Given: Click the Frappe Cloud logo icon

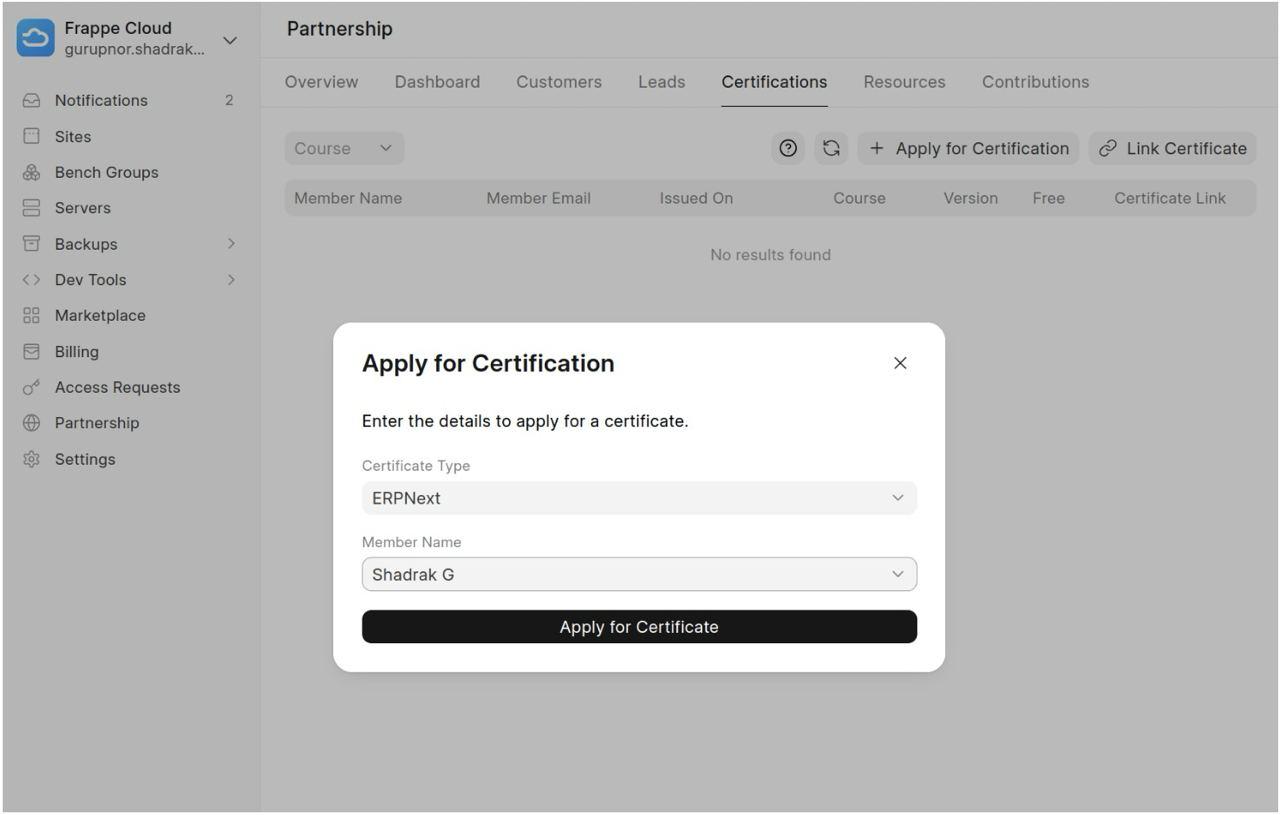Looking at the screenshot, I should 36,38.
